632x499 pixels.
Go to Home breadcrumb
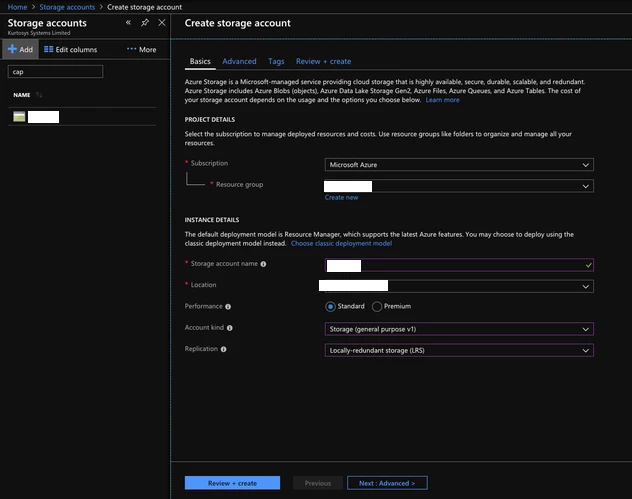click(17, 7)
